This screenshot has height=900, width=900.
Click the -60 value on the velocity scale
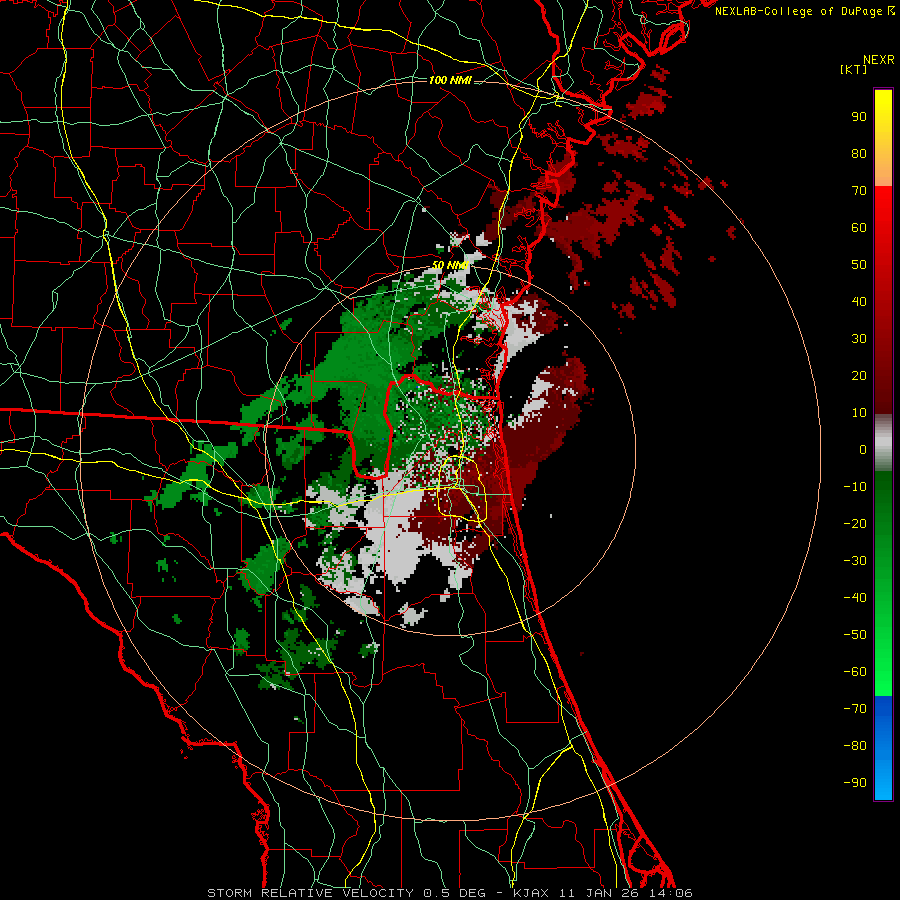[855, 672]
